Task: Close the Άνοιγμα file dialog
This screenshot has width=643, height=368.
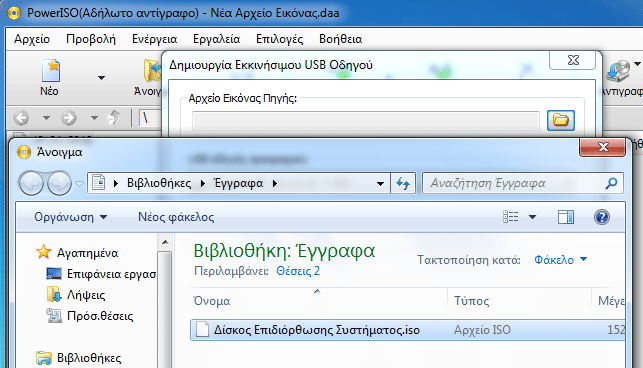Action: pos(602,147)
